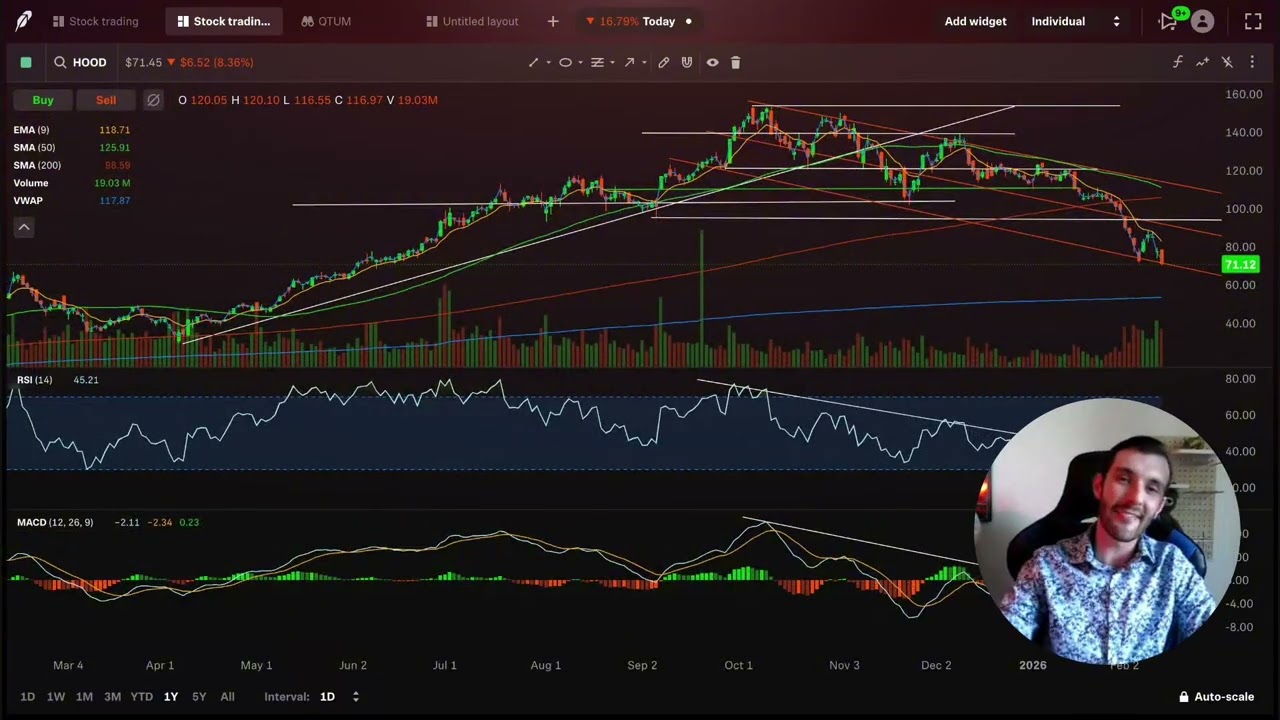The image size is (1280, 720).
Task: Click the green widget color link square
Action: point(26,62)
